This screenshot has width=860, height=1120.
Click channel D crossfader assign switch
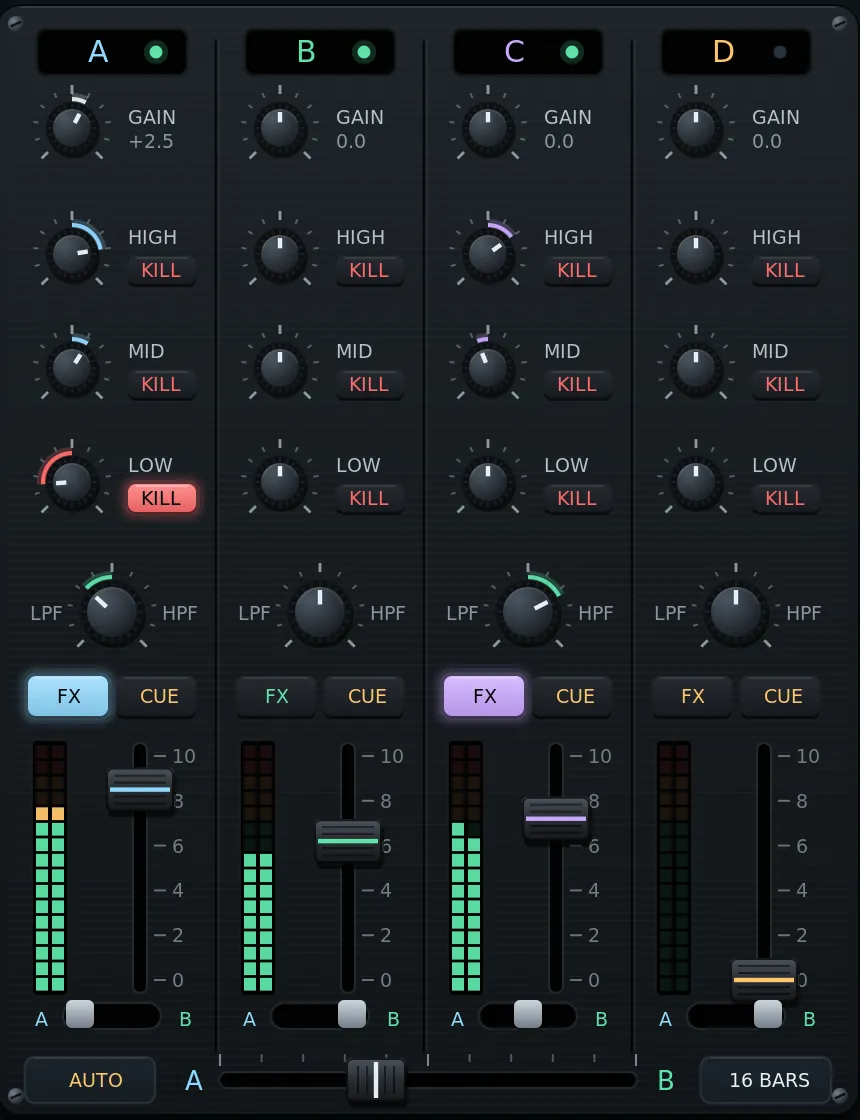click(736, 1015)
